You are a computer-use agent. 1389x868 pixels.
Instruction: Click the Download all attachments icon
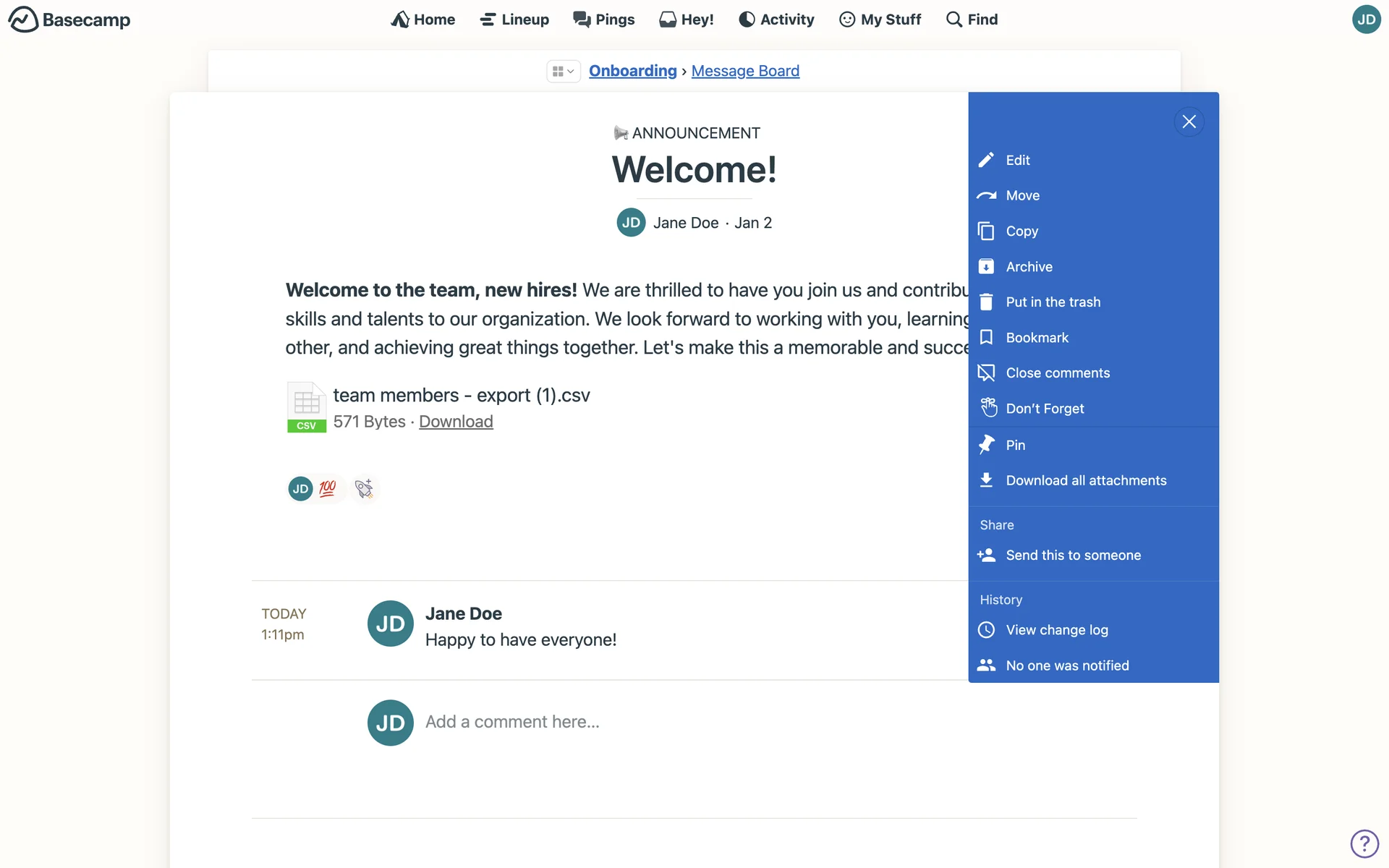pyautogui.click(x=986, y=480)
